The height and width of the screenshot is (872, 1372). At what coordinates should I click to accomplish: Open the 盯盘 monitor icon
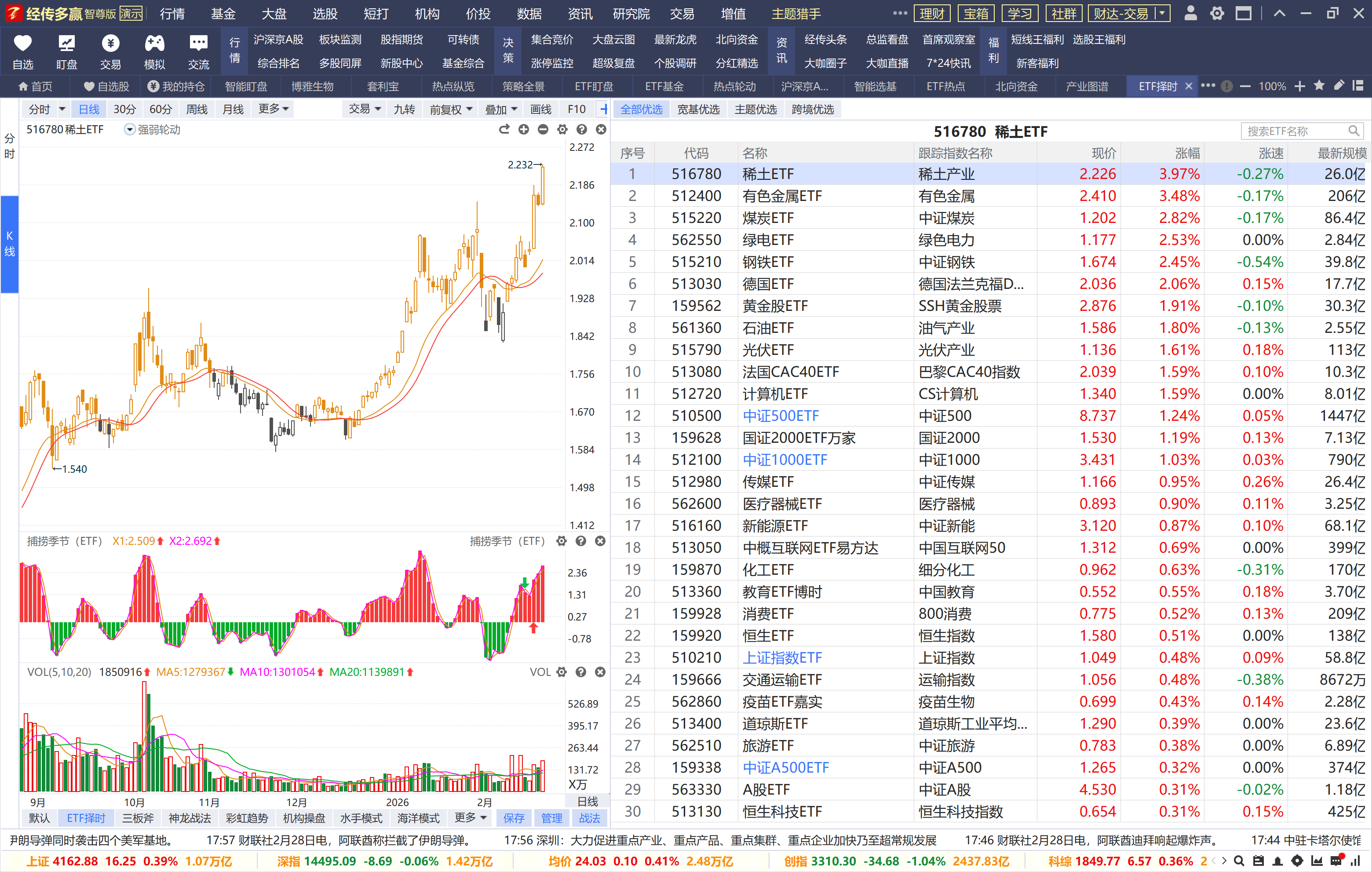67,44
